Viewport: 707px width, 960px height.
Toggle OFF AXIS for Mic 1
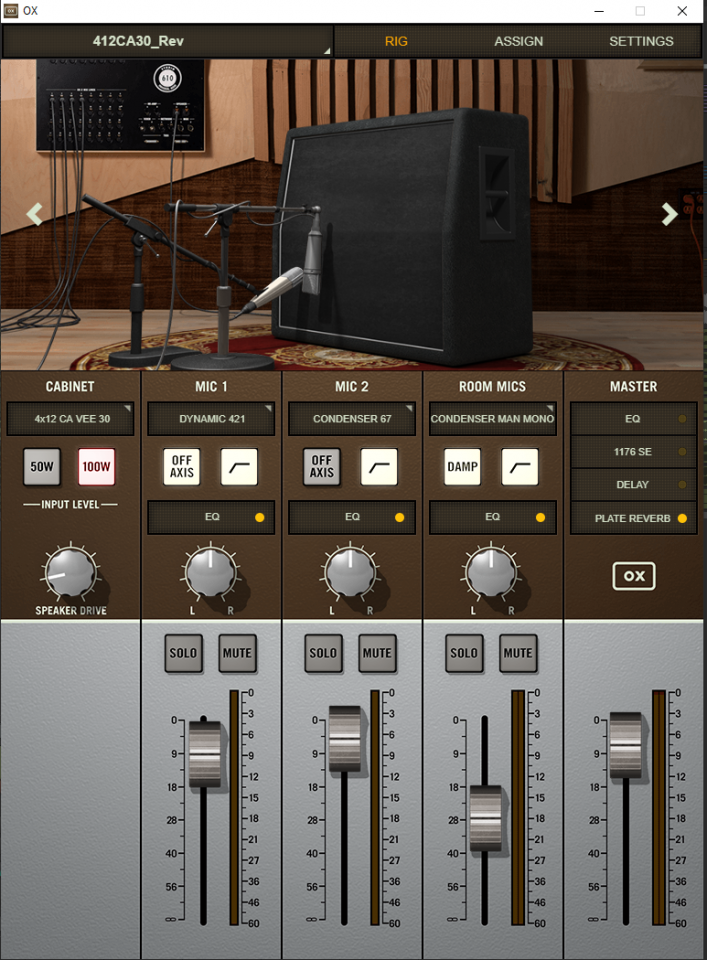click(182, 467)
